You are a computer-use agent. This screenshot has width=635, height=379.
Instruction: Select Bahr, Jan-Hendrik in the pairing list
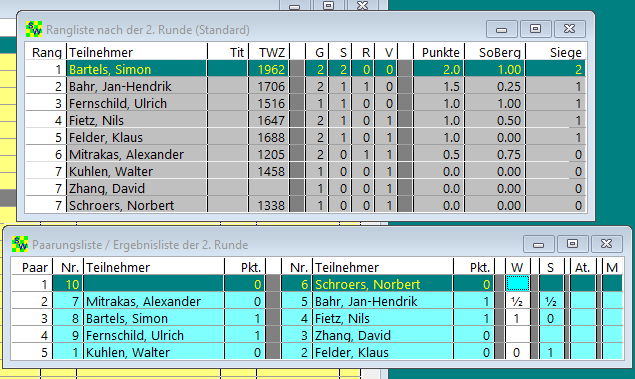click(366, 302)
